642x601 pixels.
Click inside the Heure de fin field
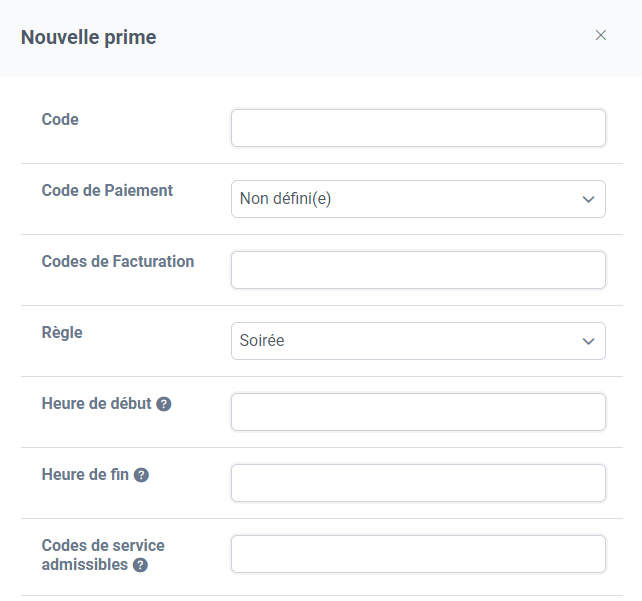tap(418, 483)
